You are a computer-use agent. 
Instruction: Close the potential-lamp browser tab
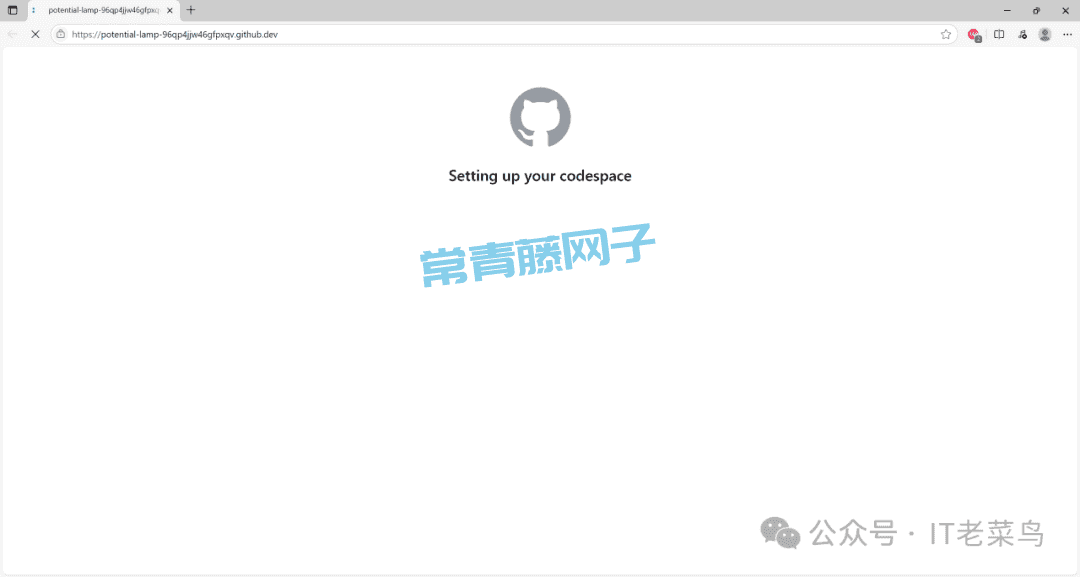pos(170,10)
